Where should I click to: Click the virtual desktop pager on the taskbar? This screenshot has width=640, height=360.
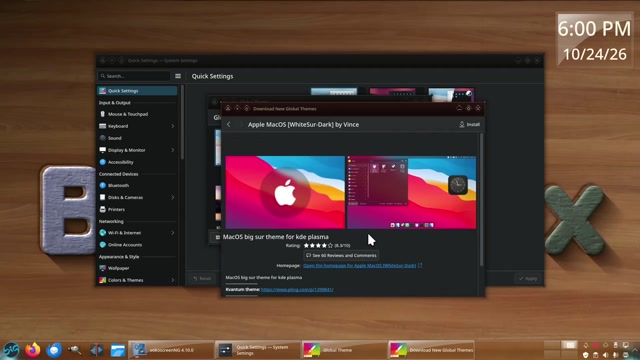560,350
